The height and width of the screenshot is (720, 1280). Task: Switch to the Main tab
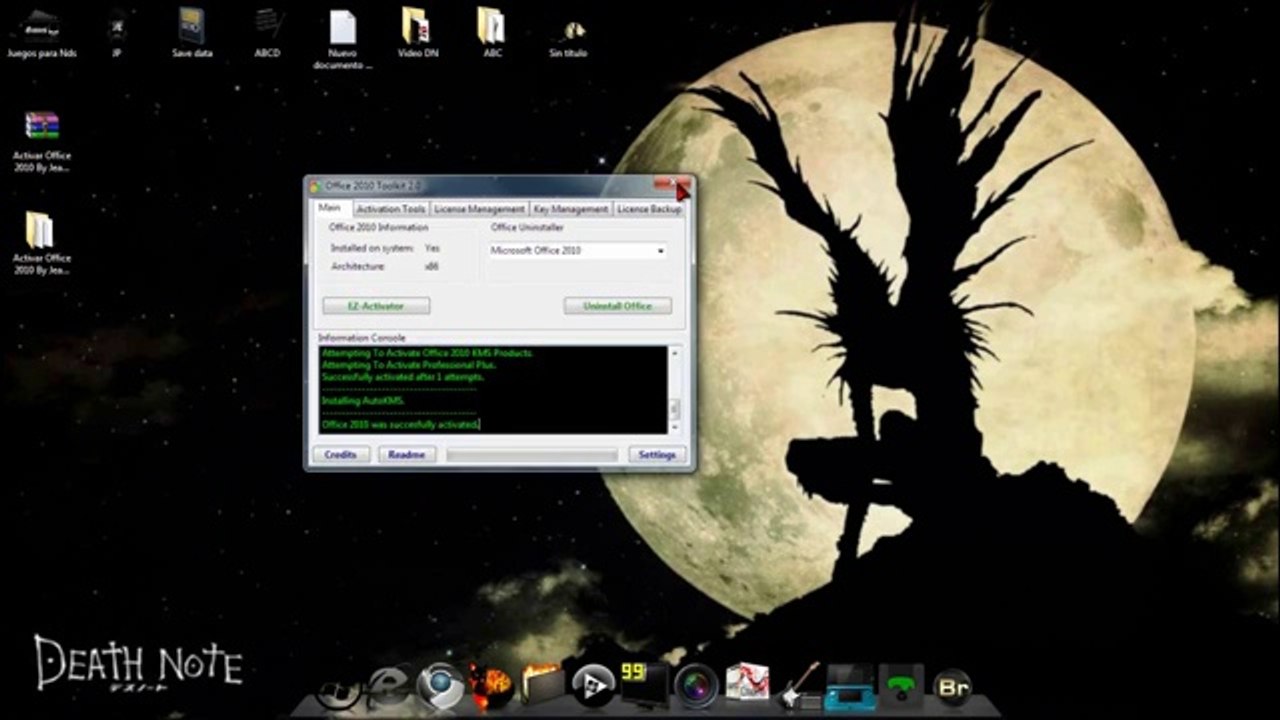[330, 208]
